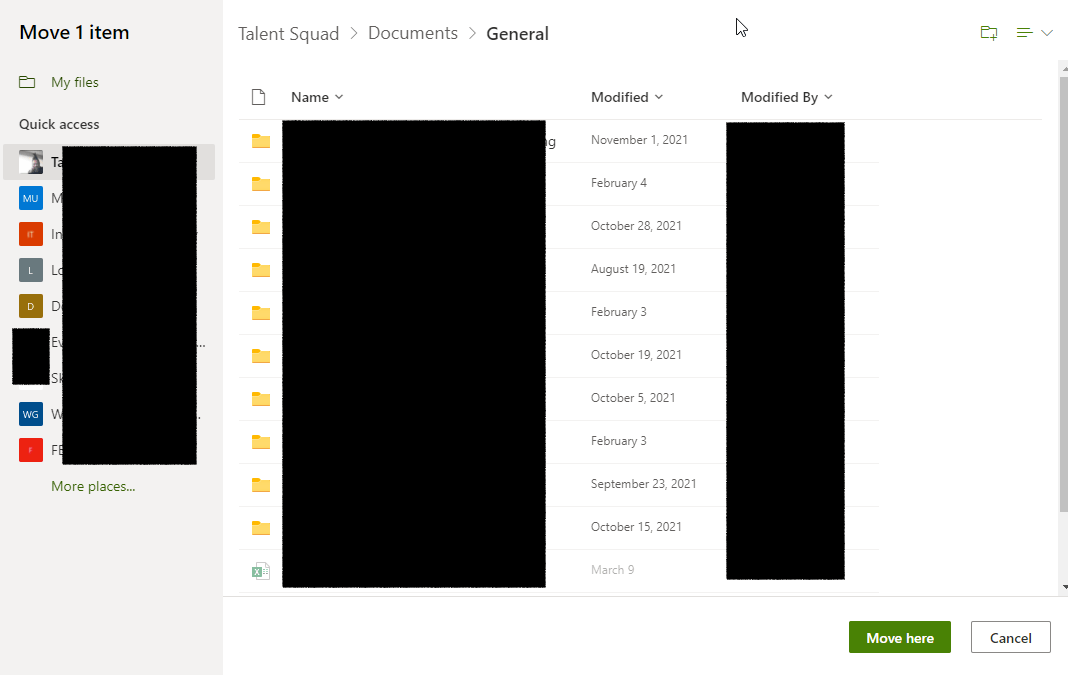This screenshot has height=675, width=1068.
Task: Open folder modified September 23, 2021
Action: pyautogui.click(x=261, y=484)
